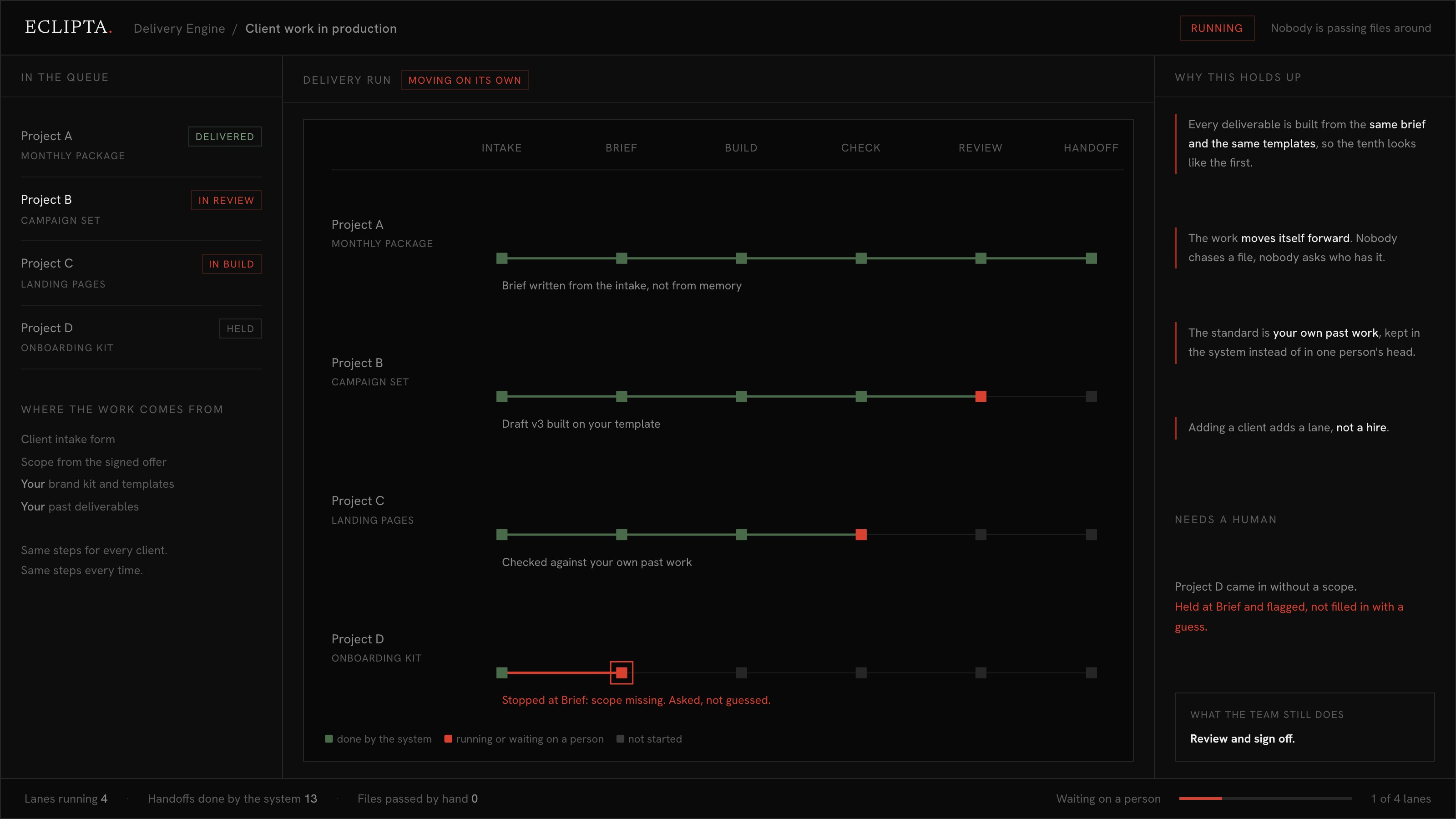Open the Delivery Engine breadcrumb
This screenshot has height=819, width=1456.
[179, 28]
